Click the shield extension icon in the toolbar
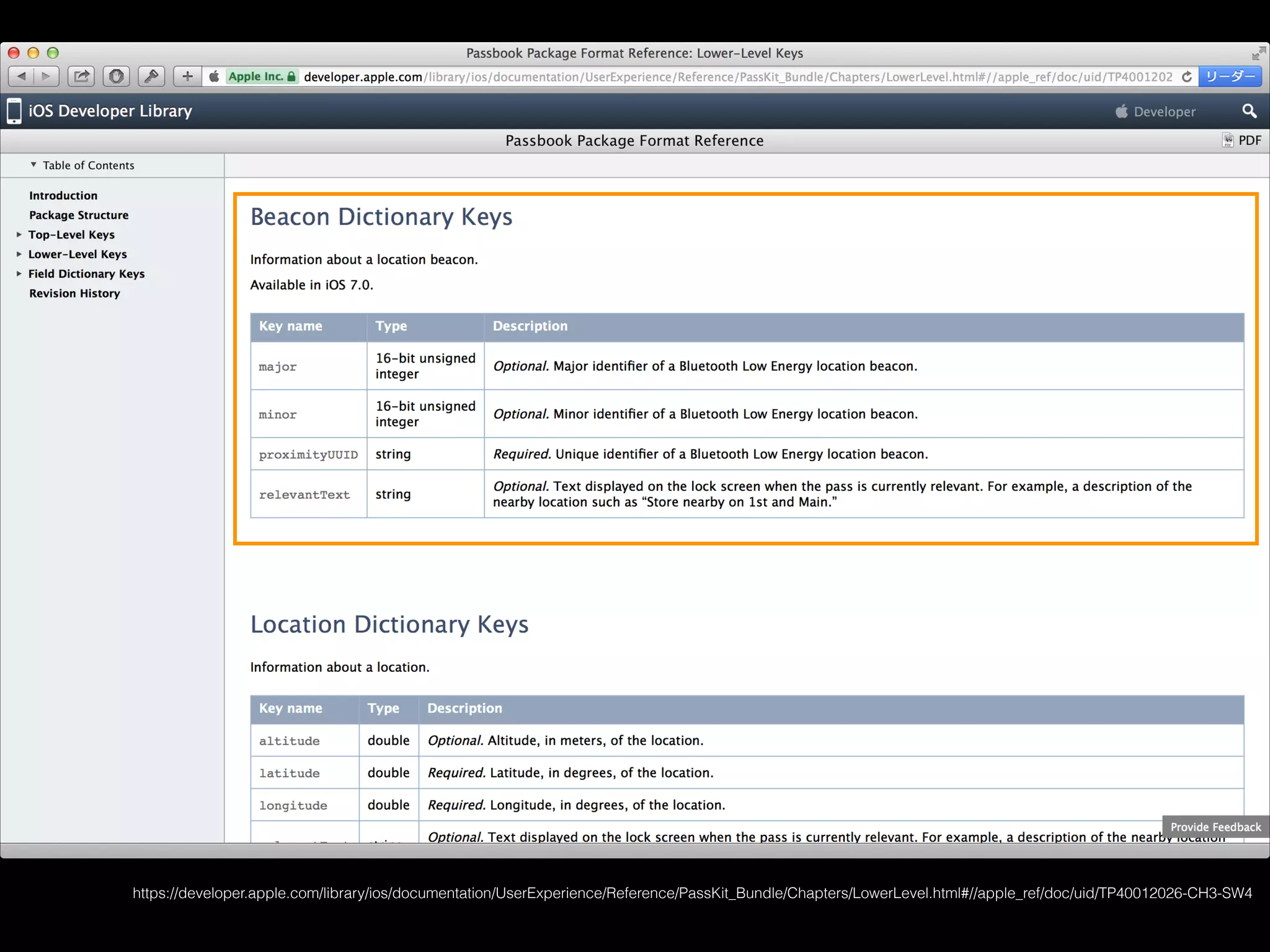This screenshot has width=1270, height=952. coord(116,76)
